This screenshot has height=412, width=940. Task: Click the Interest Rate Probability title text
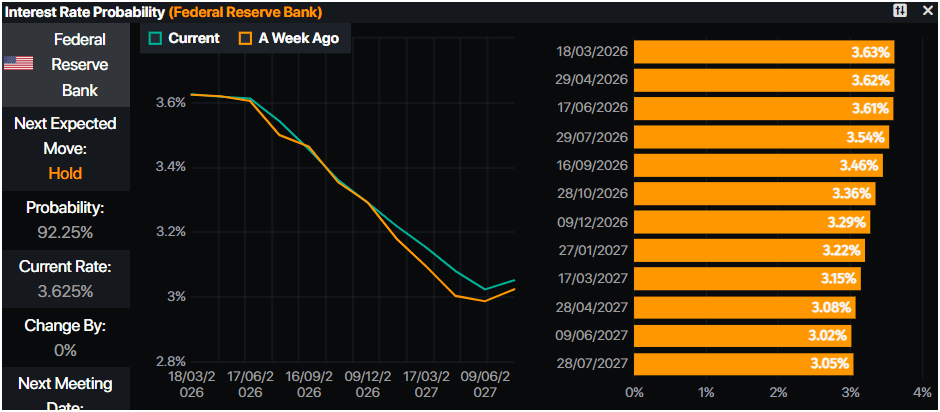pyautogui.click(x=85, y=11)
